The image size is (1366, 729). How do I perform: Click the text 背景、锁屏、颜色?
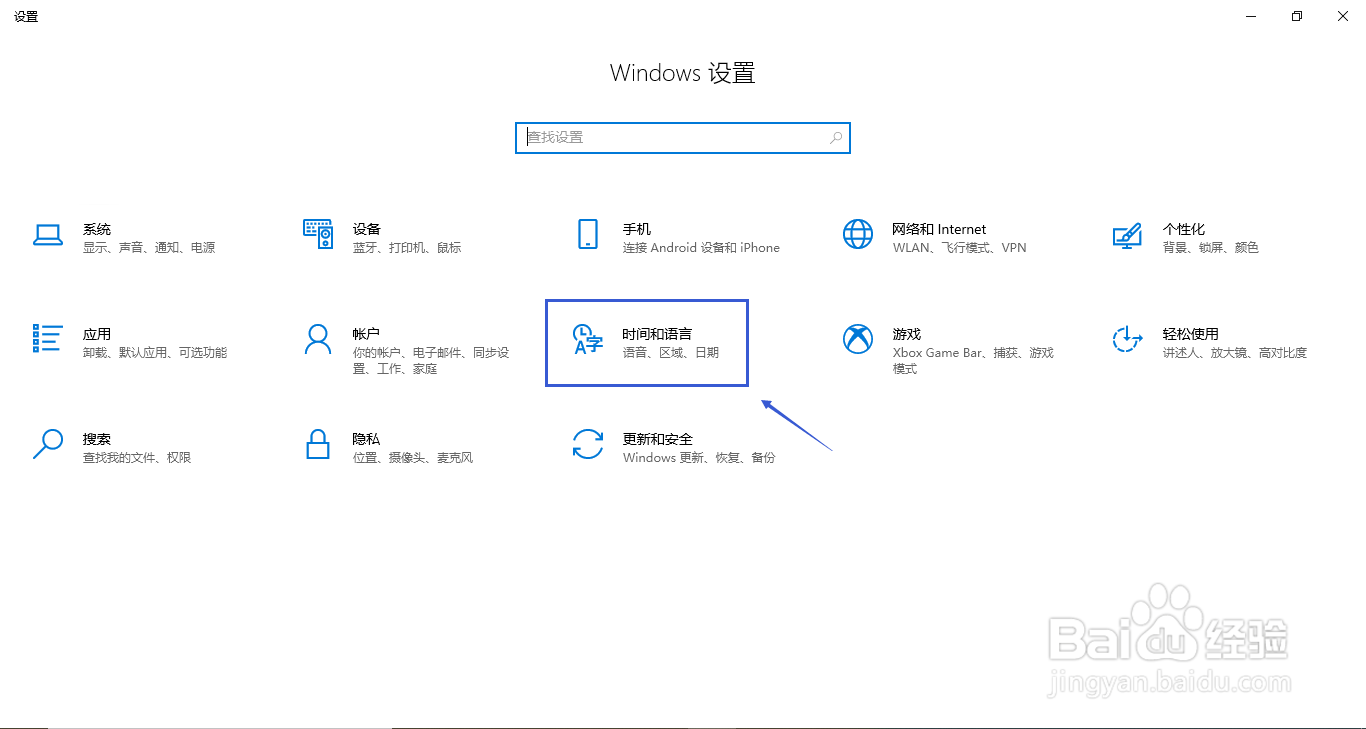1211,248
